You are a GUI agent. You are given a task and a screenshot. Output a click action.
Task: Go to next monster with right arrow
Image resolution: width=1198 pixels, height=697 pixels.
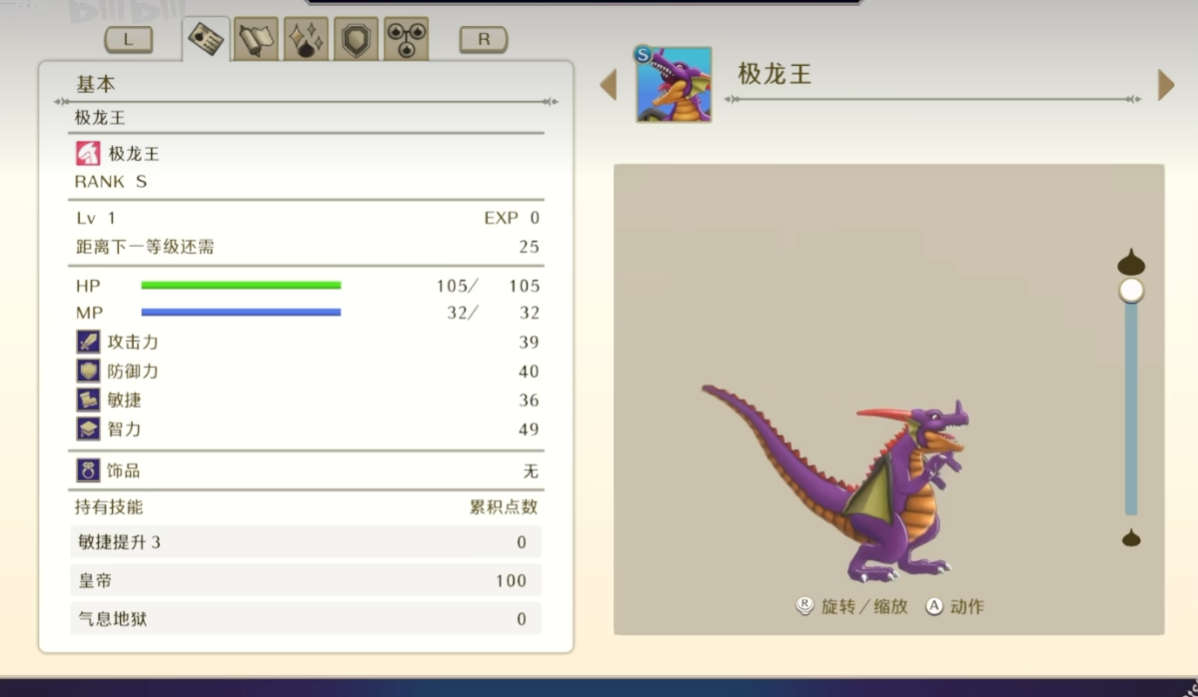click(1165, 85)
